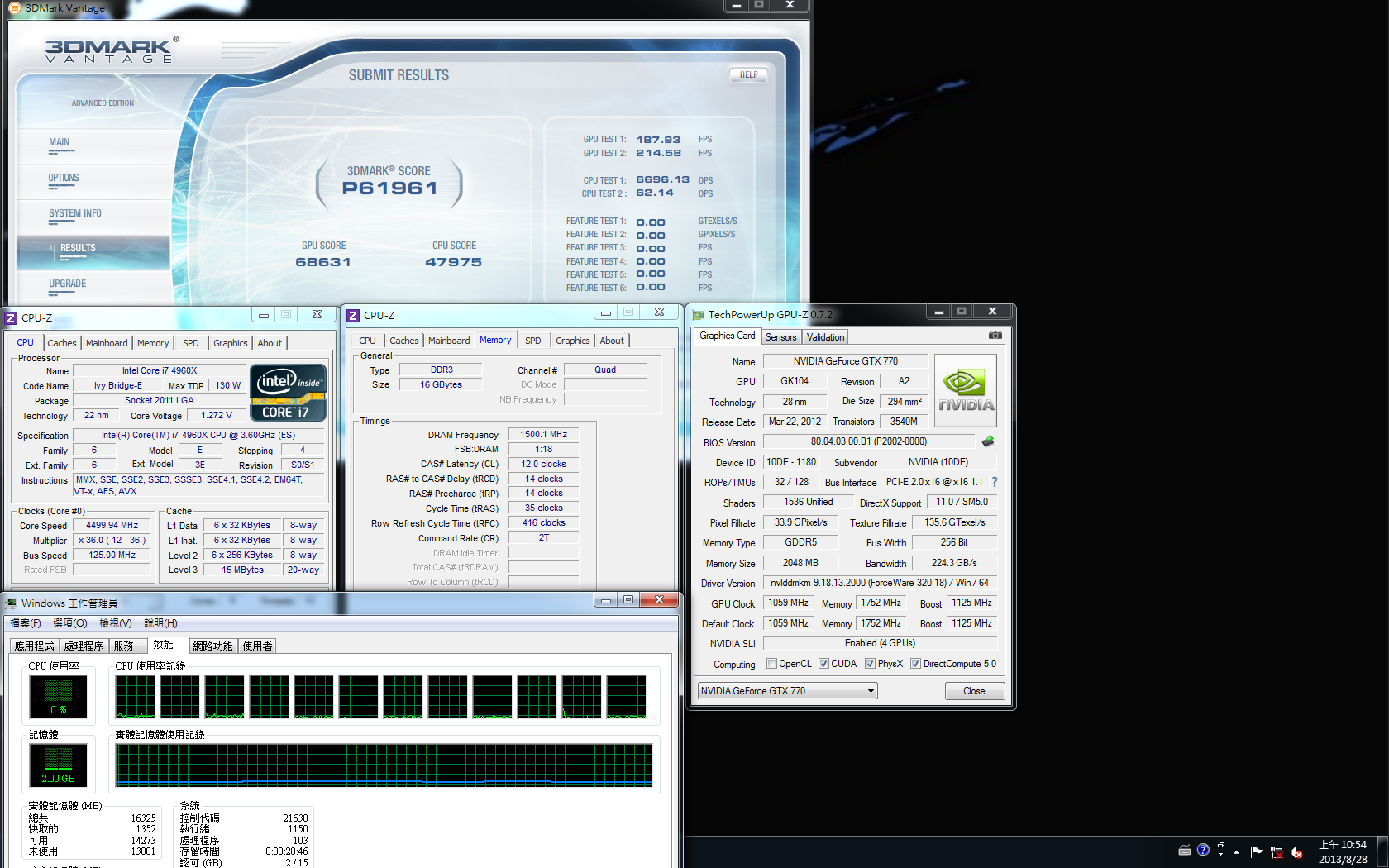Click the Intel Core i7 logo in CPU-Z

tap(289, 393)
